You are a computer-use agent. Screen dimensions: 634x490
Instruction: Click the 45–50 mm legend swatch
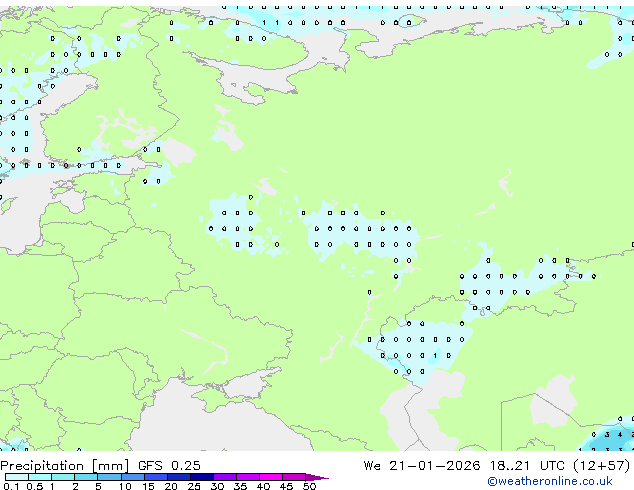[x=294, y=477]
